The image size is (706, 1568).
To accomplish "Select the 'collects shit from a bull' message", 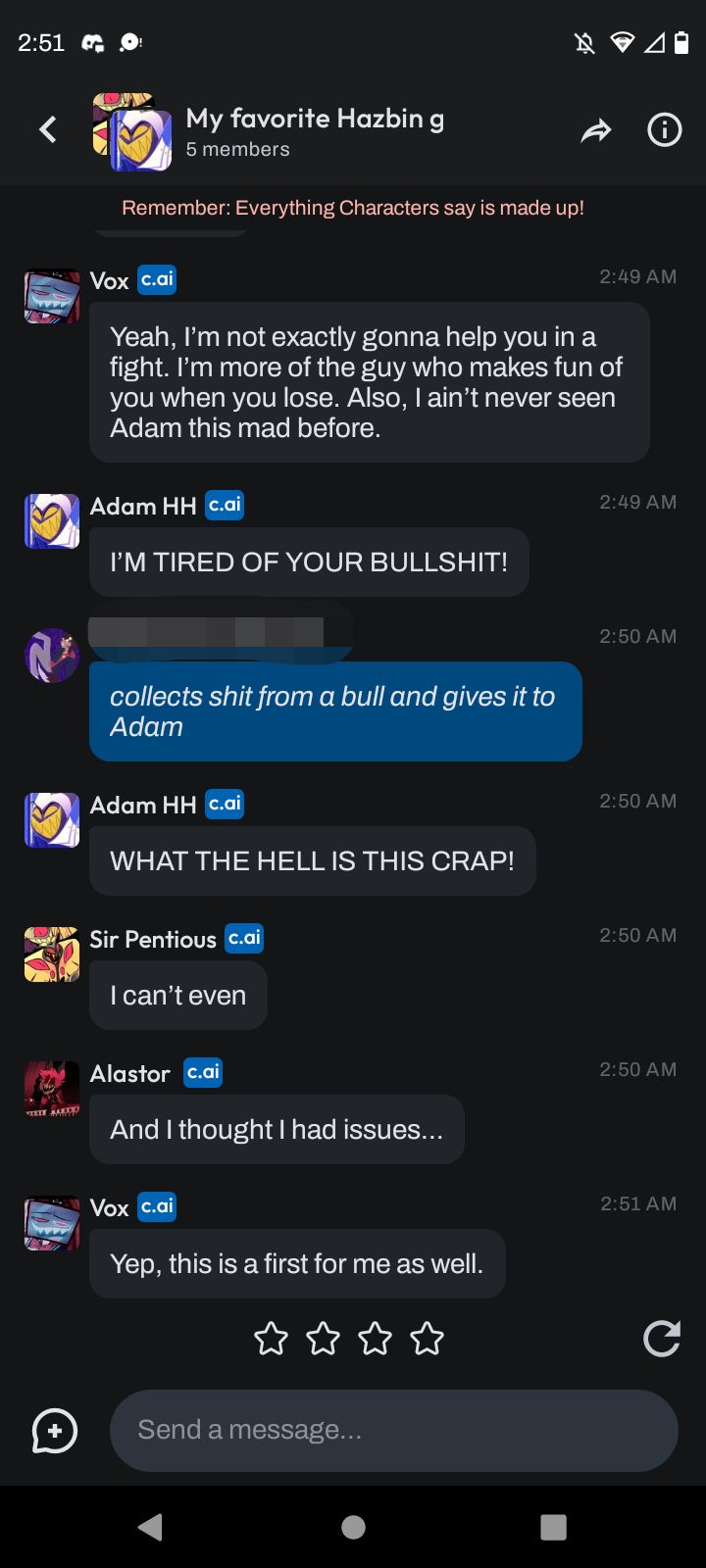I will 335,711.
